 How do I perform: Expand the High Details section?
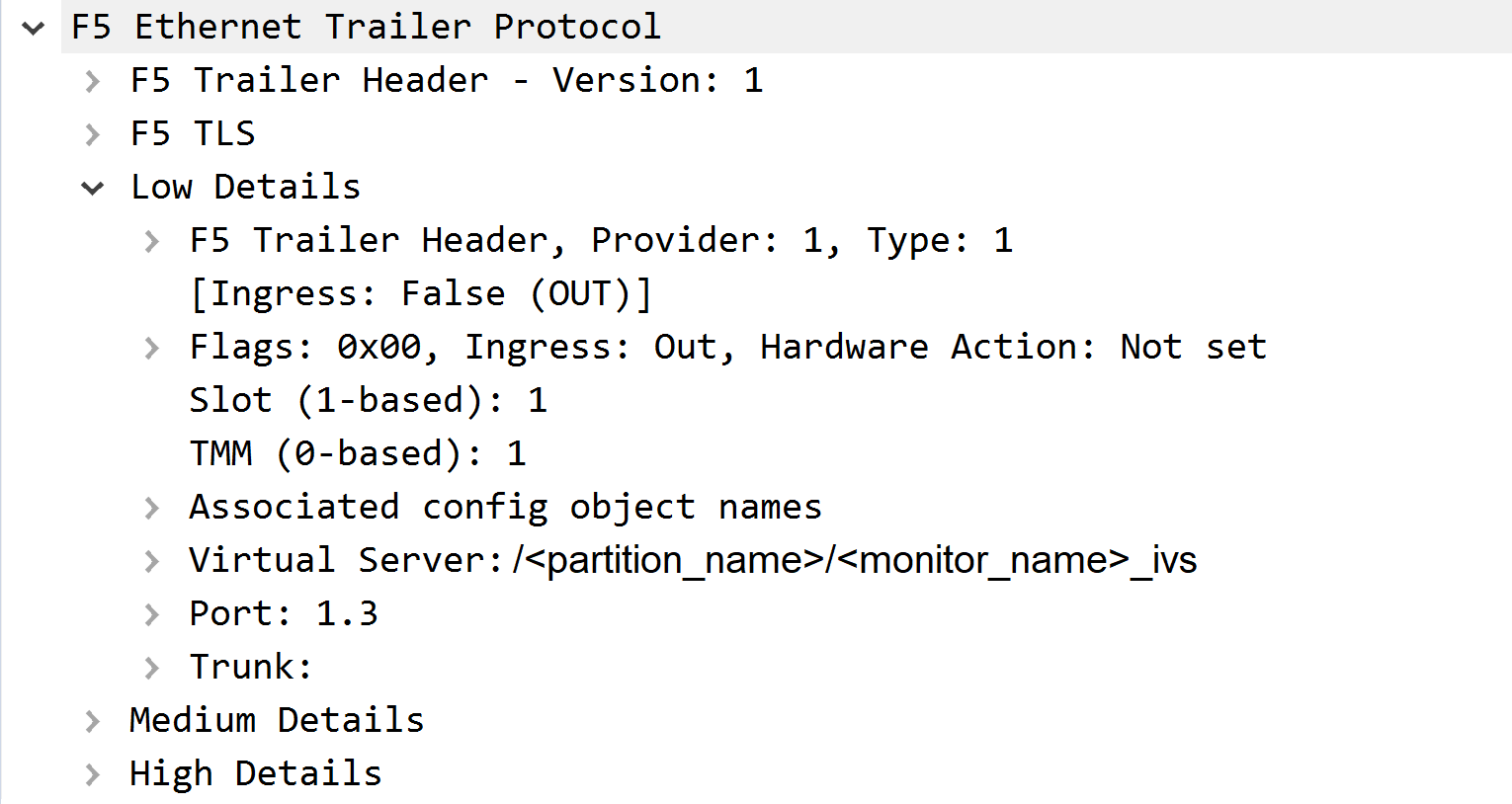(93, 773)
